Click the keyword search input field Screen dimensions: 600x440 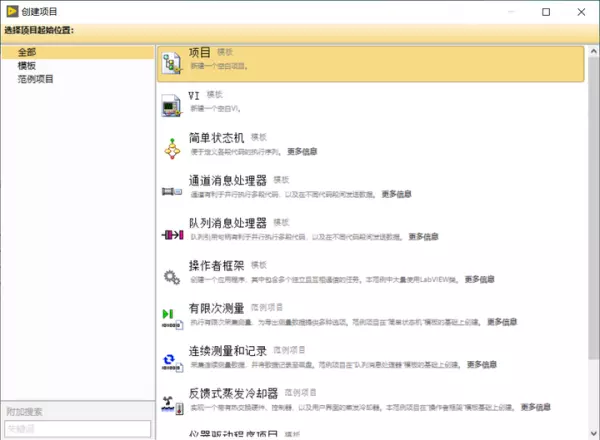[x=78, y=429]
